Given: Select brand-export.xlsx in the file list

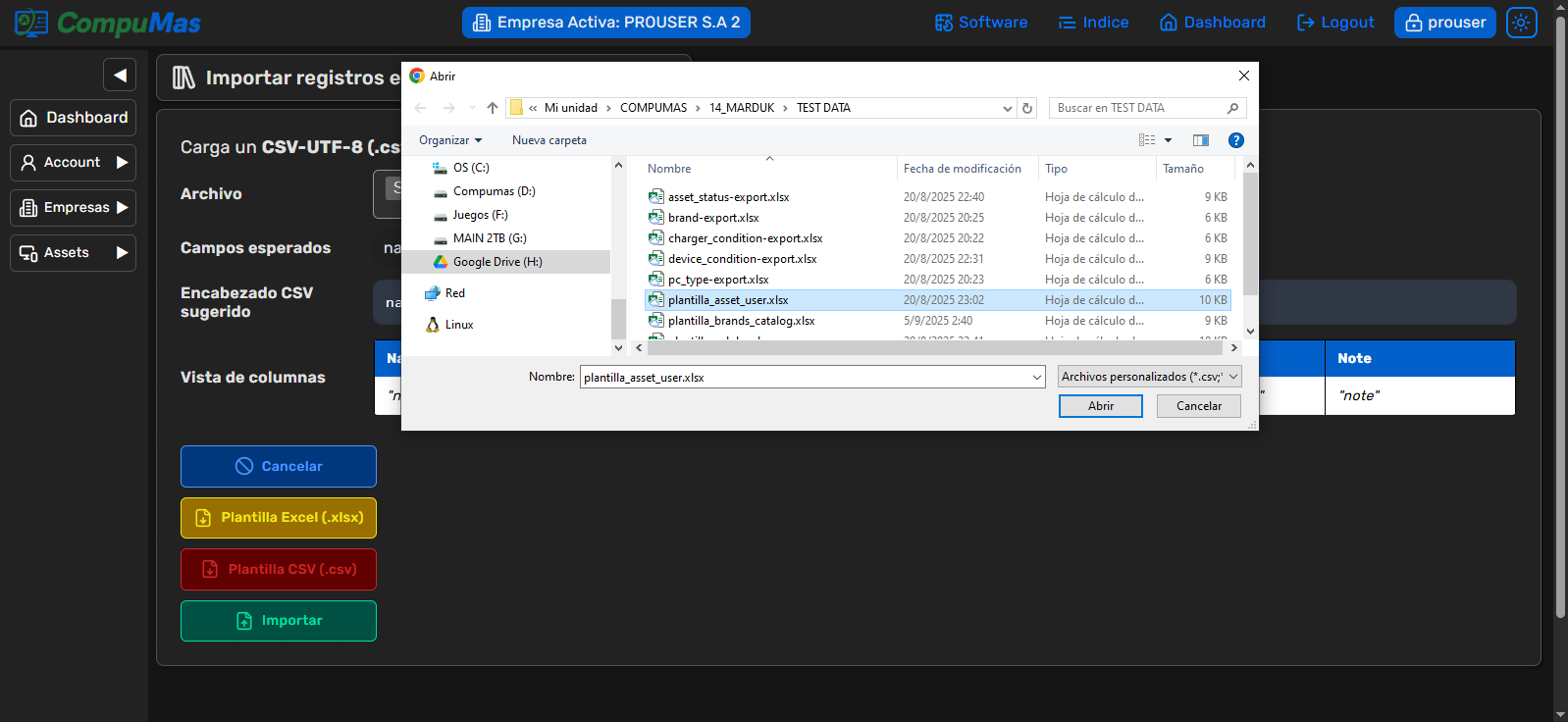Looking at the screenshot, I should click(713, 218).
